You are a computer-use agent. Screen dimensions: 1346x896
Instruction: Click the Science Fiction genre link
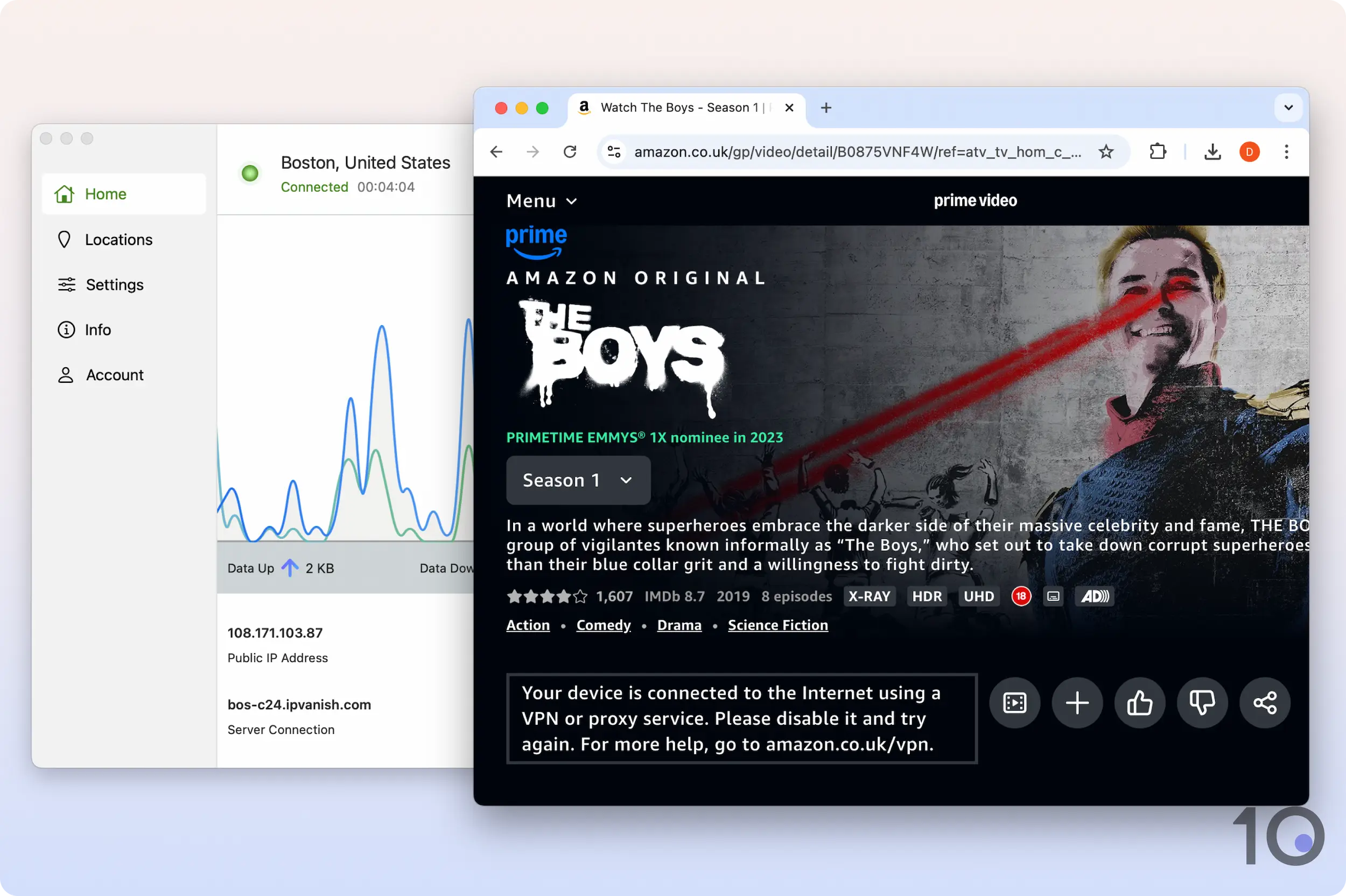(x=778, y=624)
